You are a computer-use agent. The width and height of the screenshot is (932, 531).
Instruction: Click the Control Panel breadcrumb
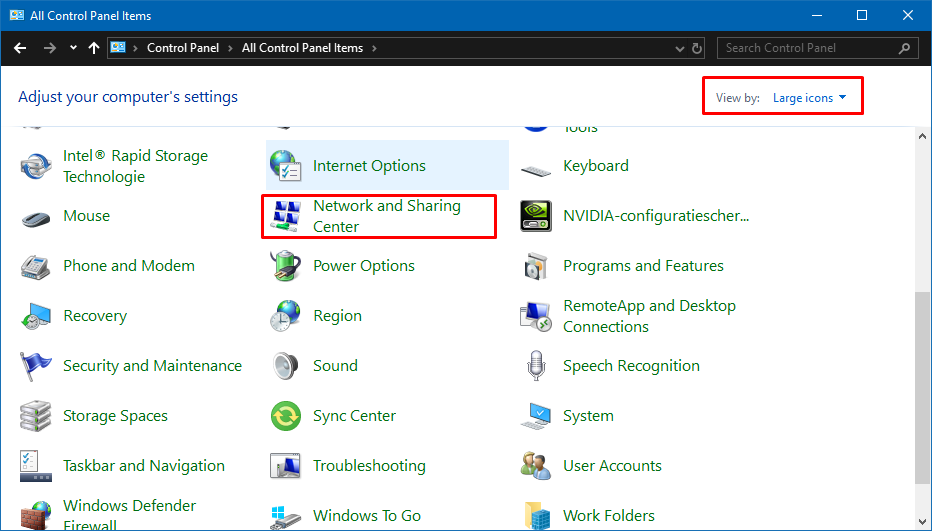[x=182, y=48]
